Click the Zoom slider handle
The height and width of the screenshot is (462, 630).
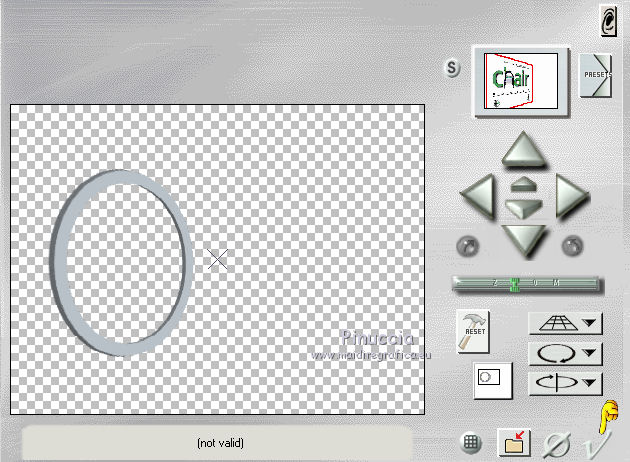click(x=514, y=283)
